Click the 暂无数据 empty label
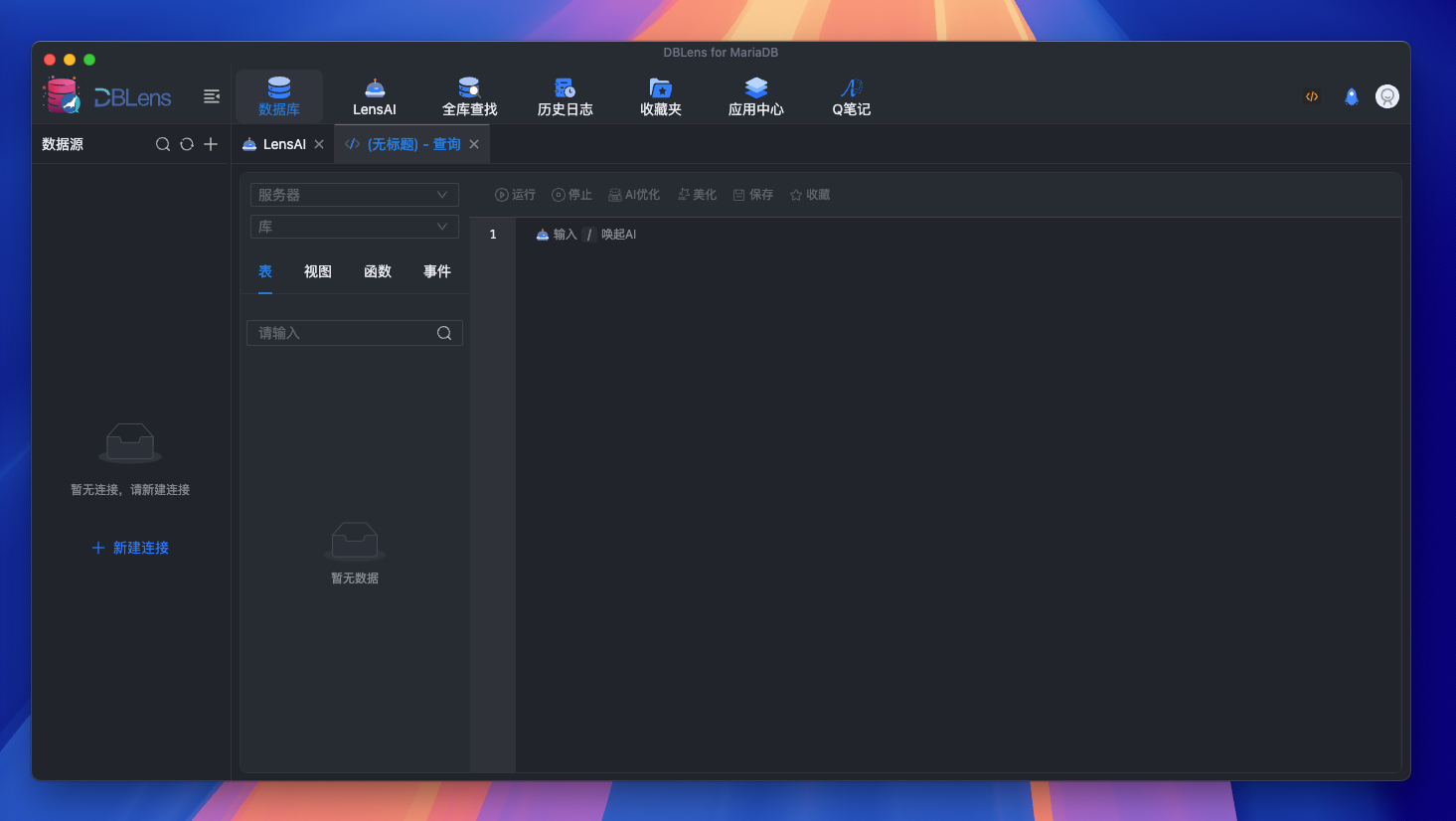Image resolution: width=1456 pixels, height=821 pixels. (x=355, y=577)
